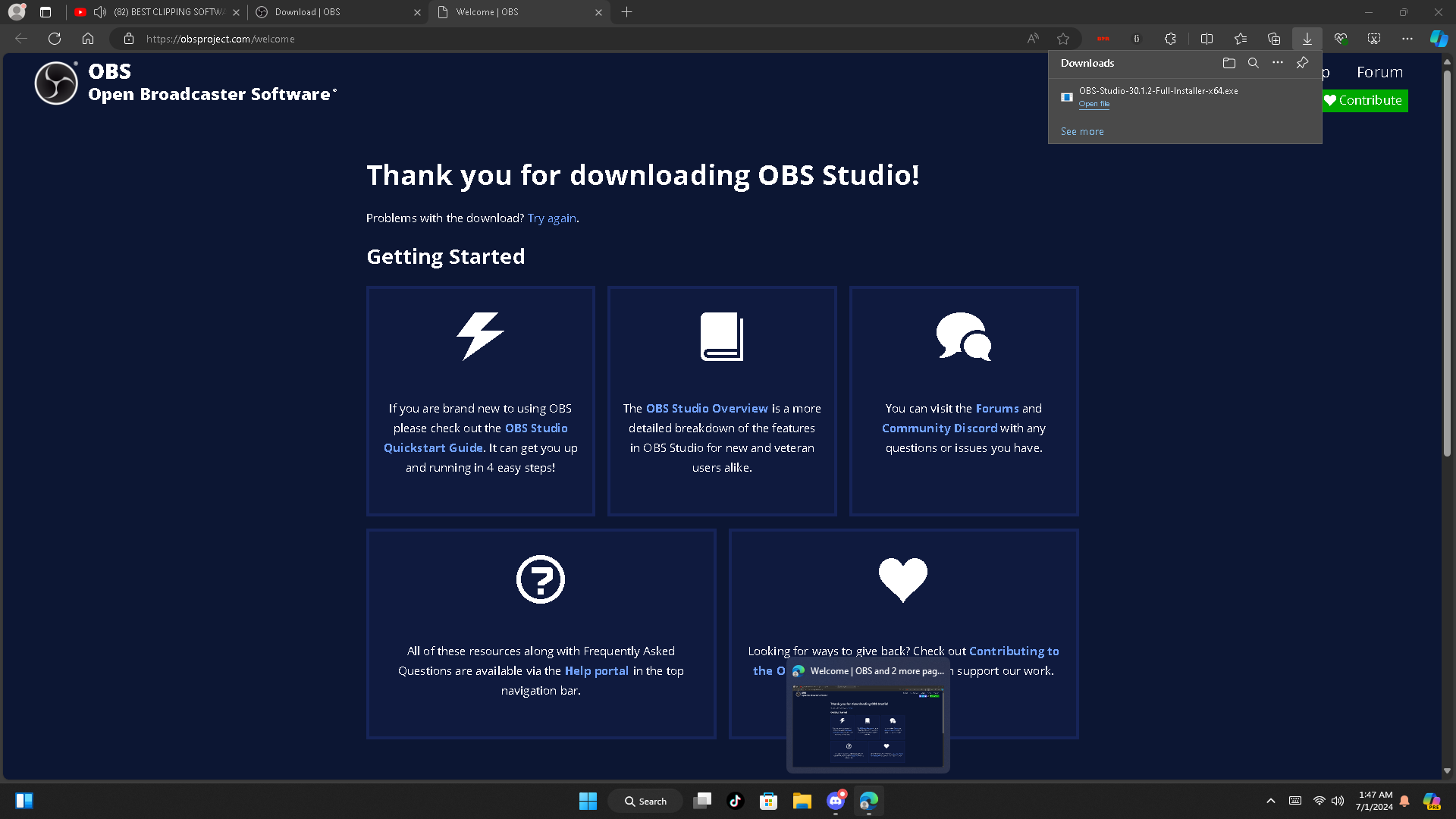Open the Community Discord link
This screenshot has width=1456, height=819.
click(940, 428)
